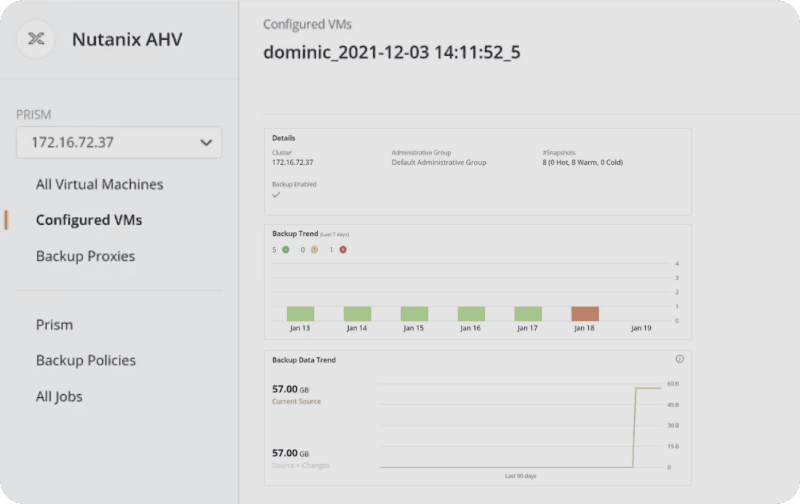Screen dimensions: 800x504
Task: Click the Jan 18 red failed backup bar
Action: tap(585, 313)
